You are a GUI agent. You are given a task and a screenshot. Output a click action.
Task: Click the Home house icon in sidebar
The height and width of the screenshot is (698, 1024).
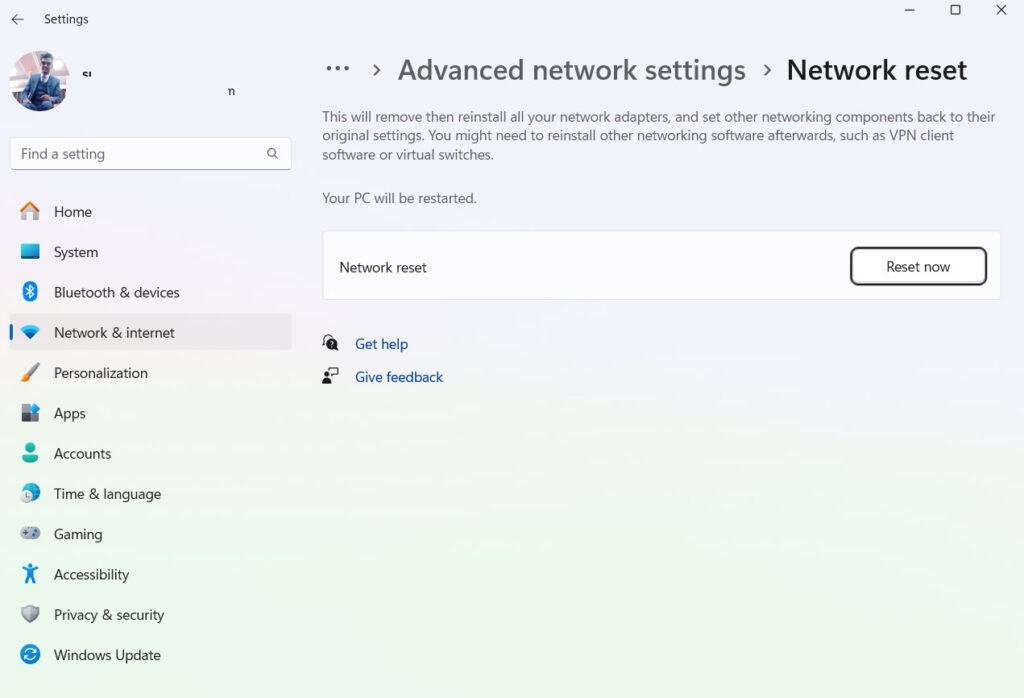tap(30, 211)
